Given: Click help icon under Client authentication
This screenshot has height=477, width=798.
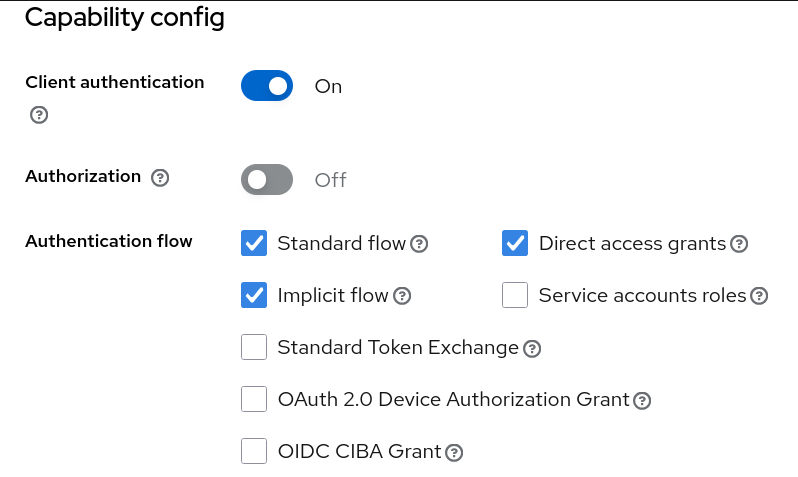Looking at the screenshot, I should click(x=39, y=115).
